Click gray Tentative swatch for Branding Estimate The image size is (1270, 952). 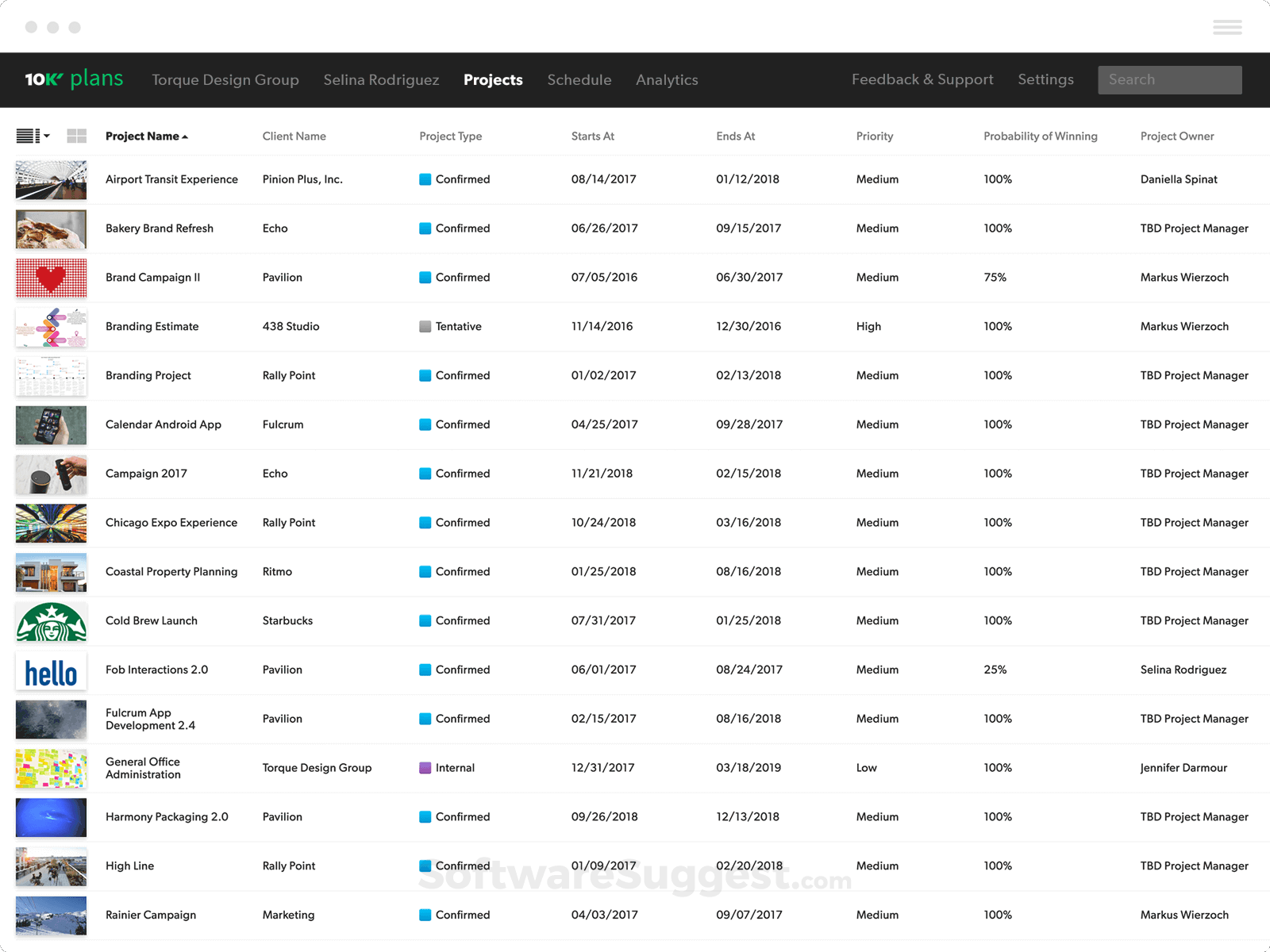click(425, 326)
